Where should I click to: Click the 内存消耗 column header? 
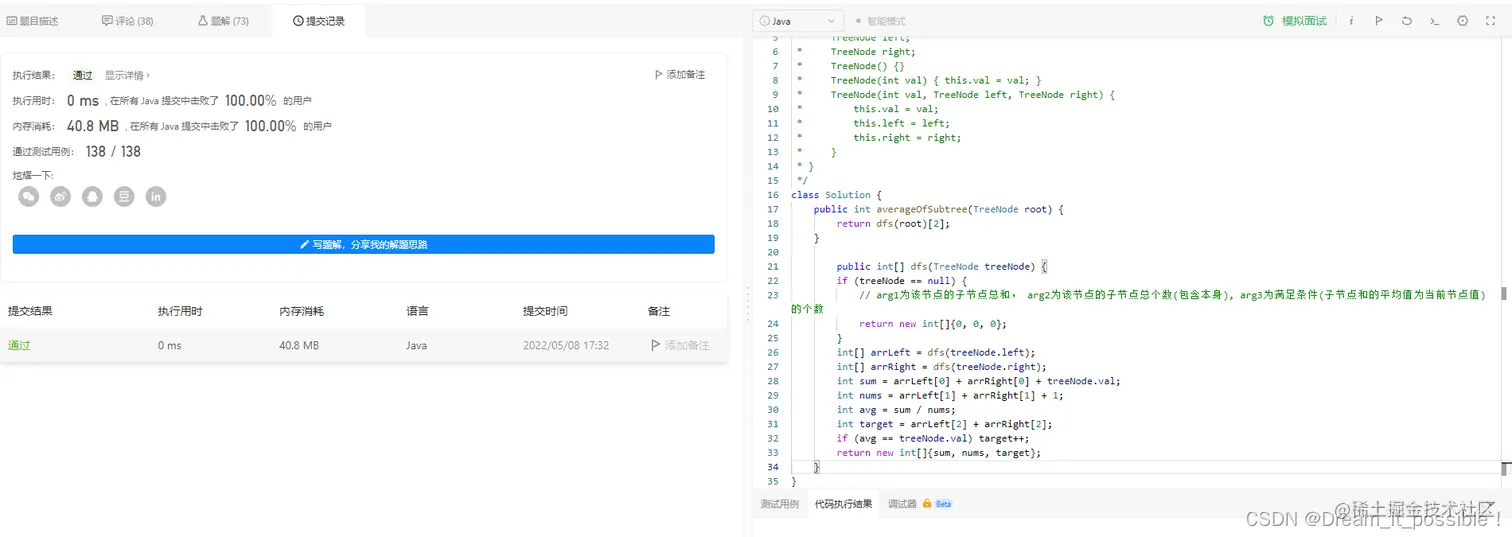coord(302,311)
